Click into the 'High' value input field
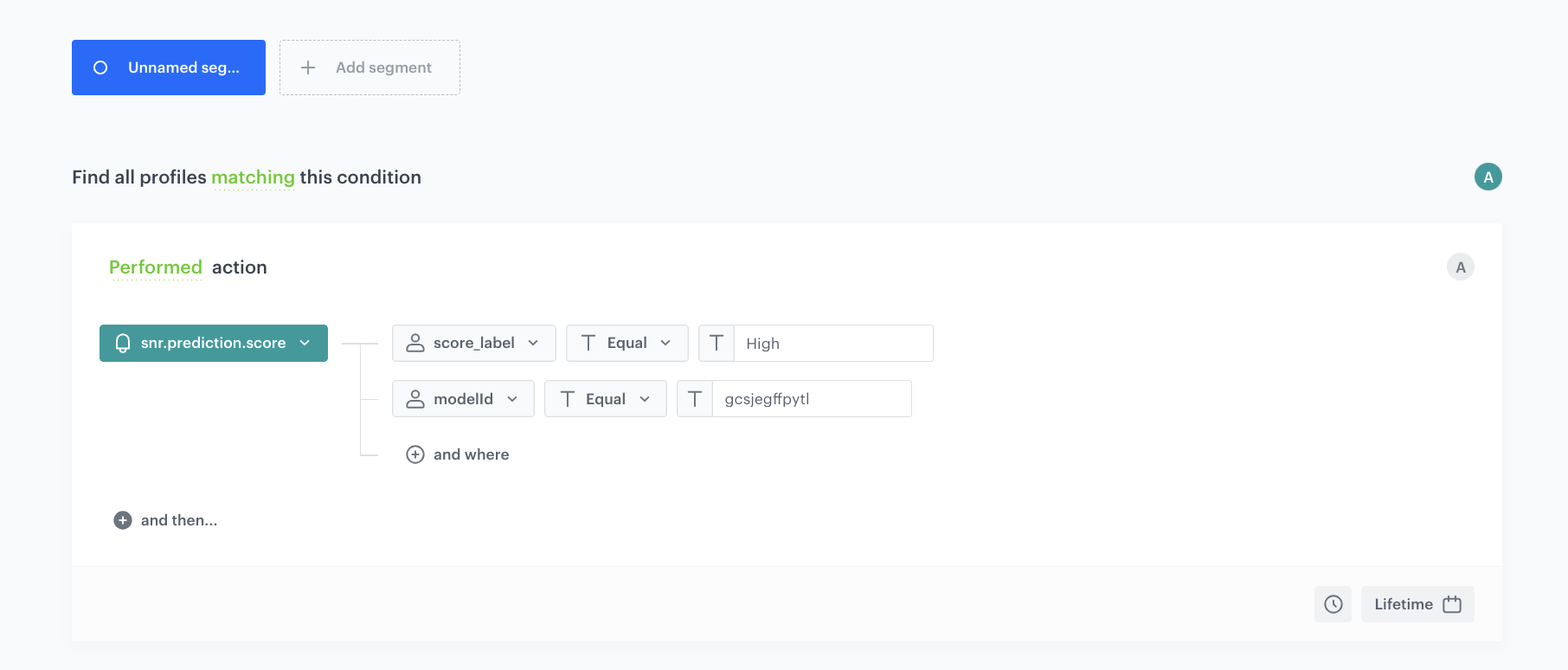1568x670 pixels. coord(832,344)
